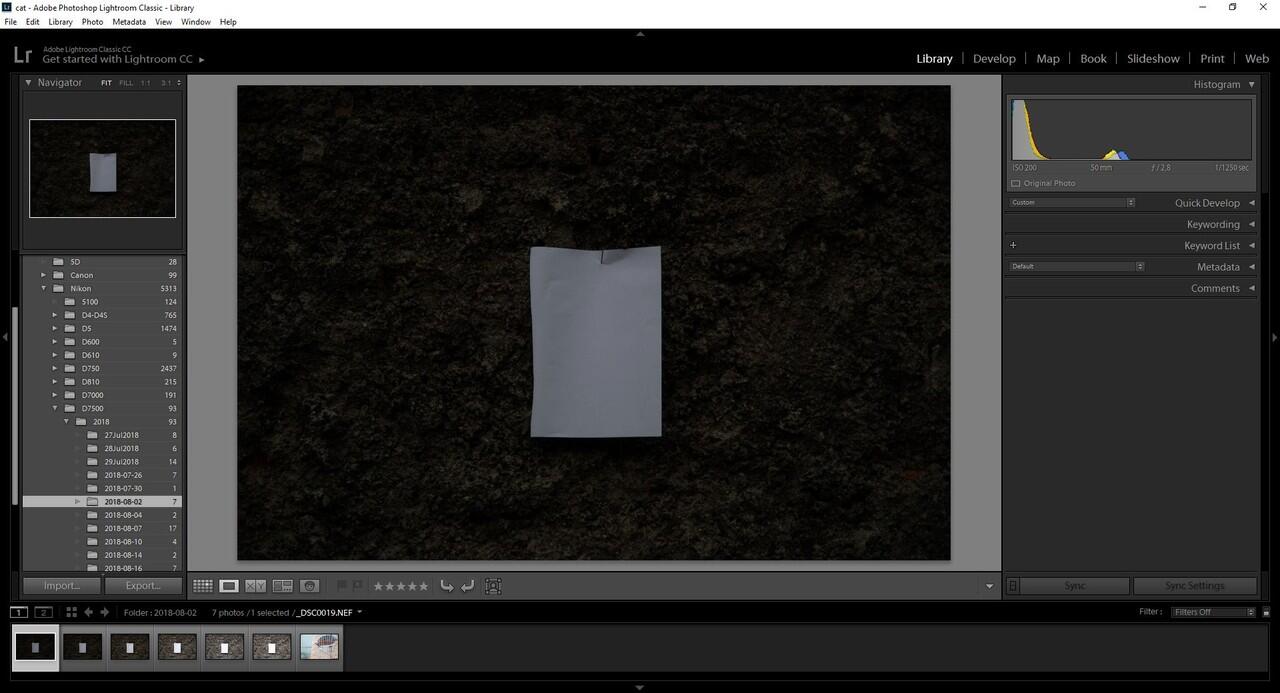Rotate photo counterclockwise

tap(447, 586)
